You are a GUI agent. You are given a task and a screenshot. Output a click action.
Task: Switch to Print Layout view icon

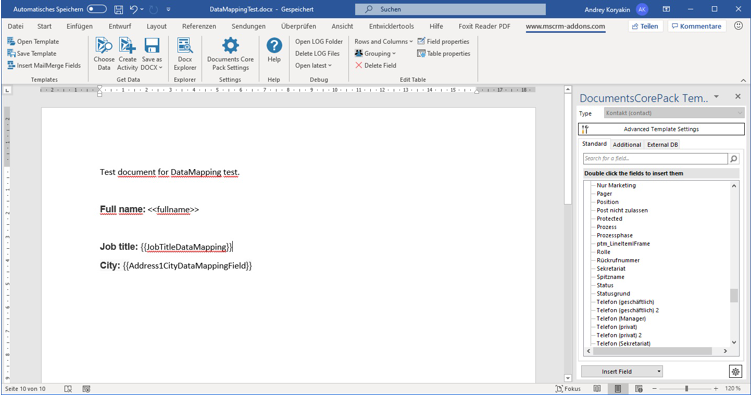618,389
